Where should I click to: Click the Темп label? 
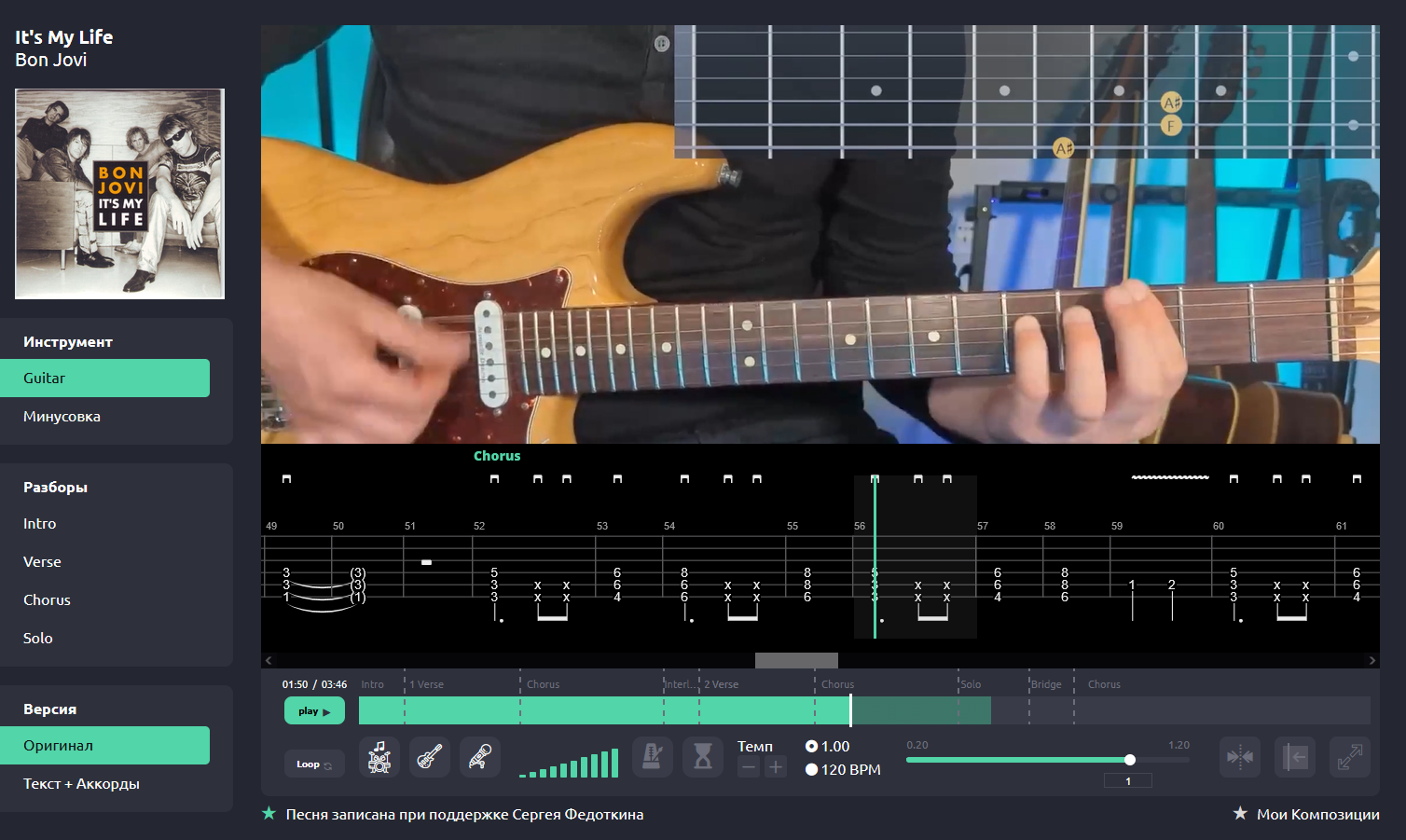click(x=755, y=746)
